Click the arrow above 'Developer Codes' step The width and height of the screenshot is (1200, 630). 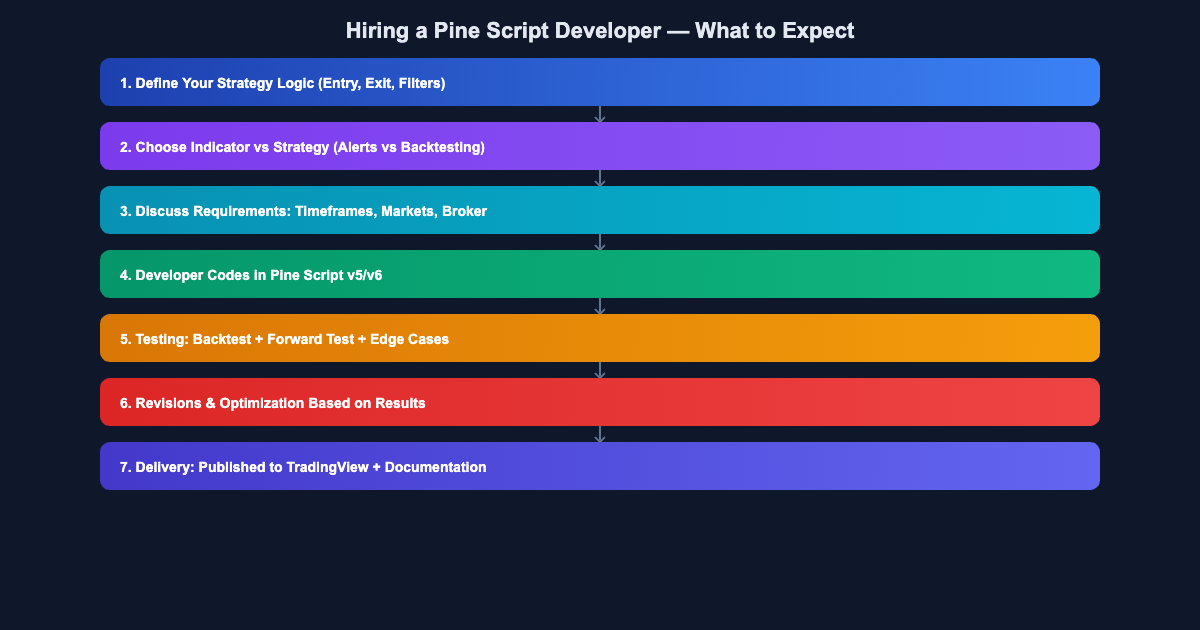pyautogui.click(x=600, y=242)
